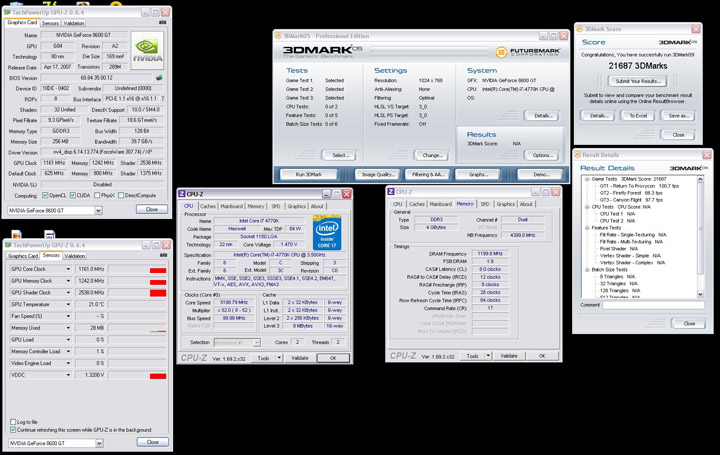Click the Select... button under Tests
The image size is (720, 455).
pos(341,155)
